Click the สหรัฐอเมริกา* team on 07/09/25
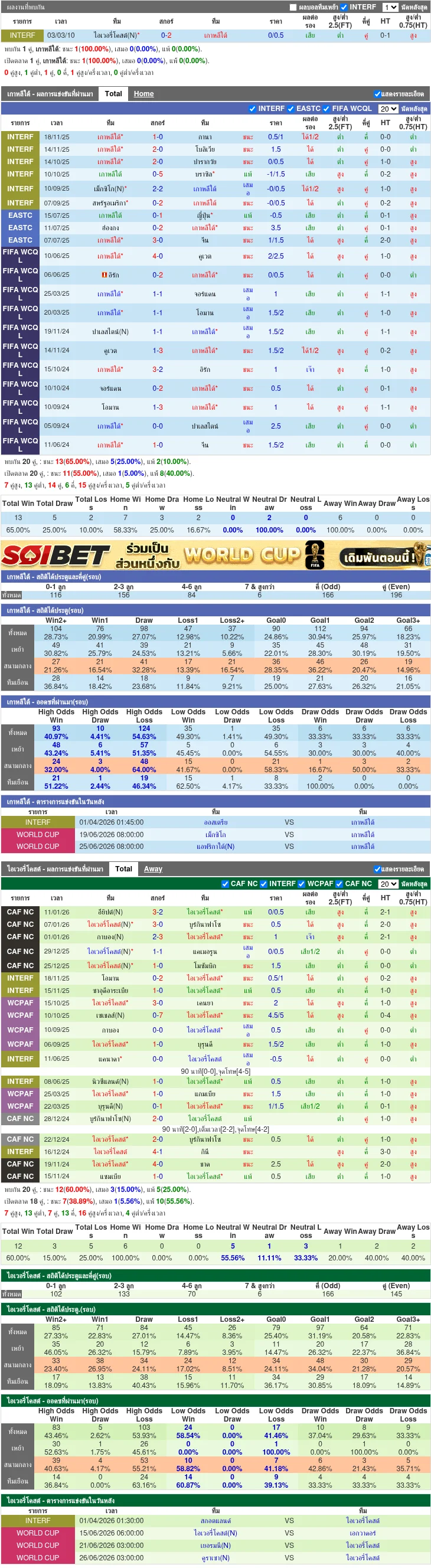This screenshot has width=431, height=1568. (110, 203)
